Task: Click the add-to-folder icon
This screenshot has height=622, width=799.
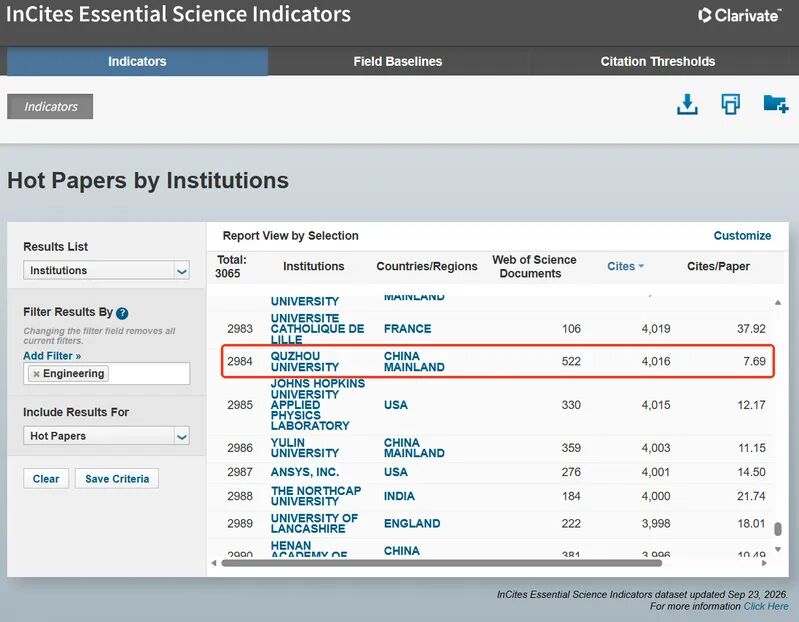Action: 776,104
